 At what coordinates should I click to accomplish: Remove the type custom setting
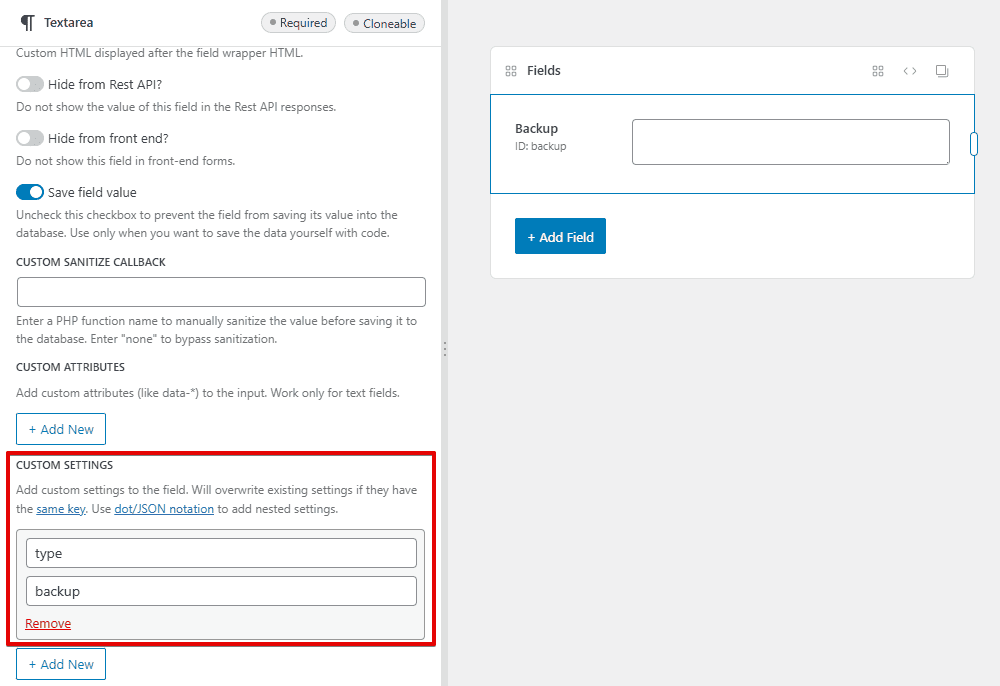[x=47, y=623]
